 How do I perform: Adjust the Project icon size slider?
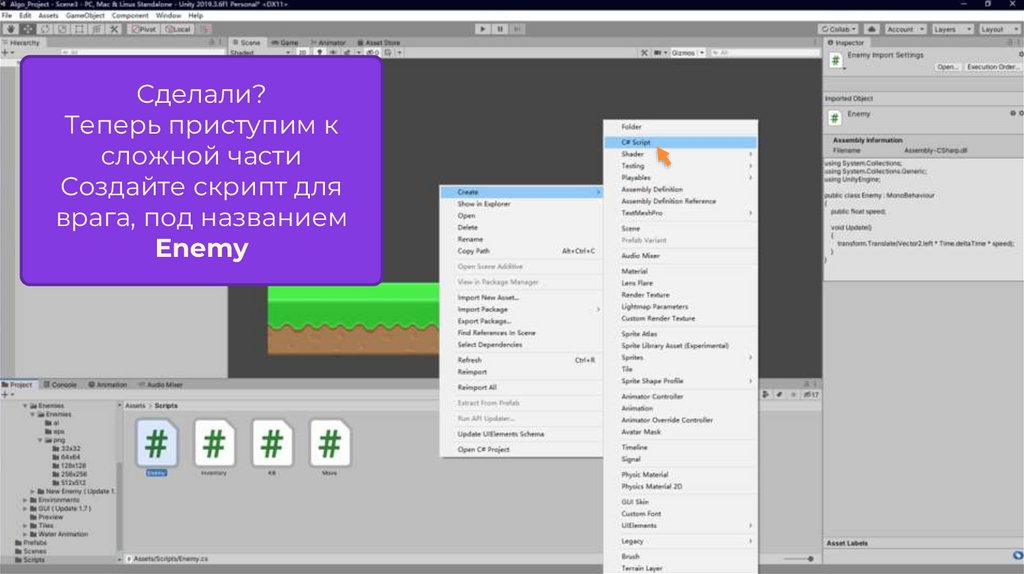pyautogui.click(x=798, y=559)
